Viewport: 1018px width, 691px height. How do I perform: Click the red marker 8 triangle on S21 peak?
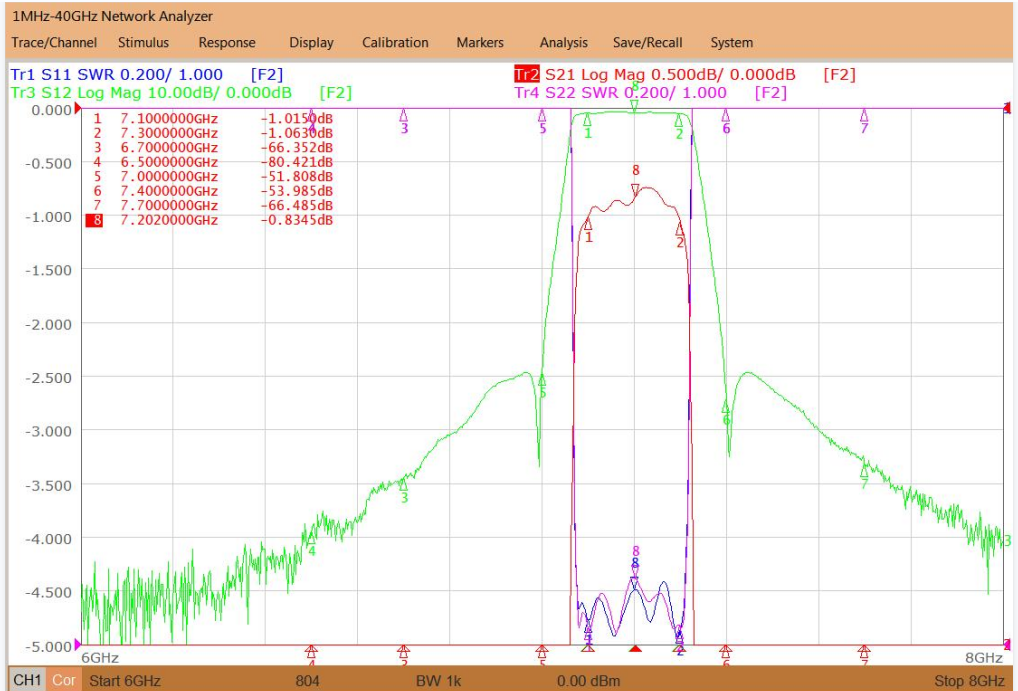point(635,190)
